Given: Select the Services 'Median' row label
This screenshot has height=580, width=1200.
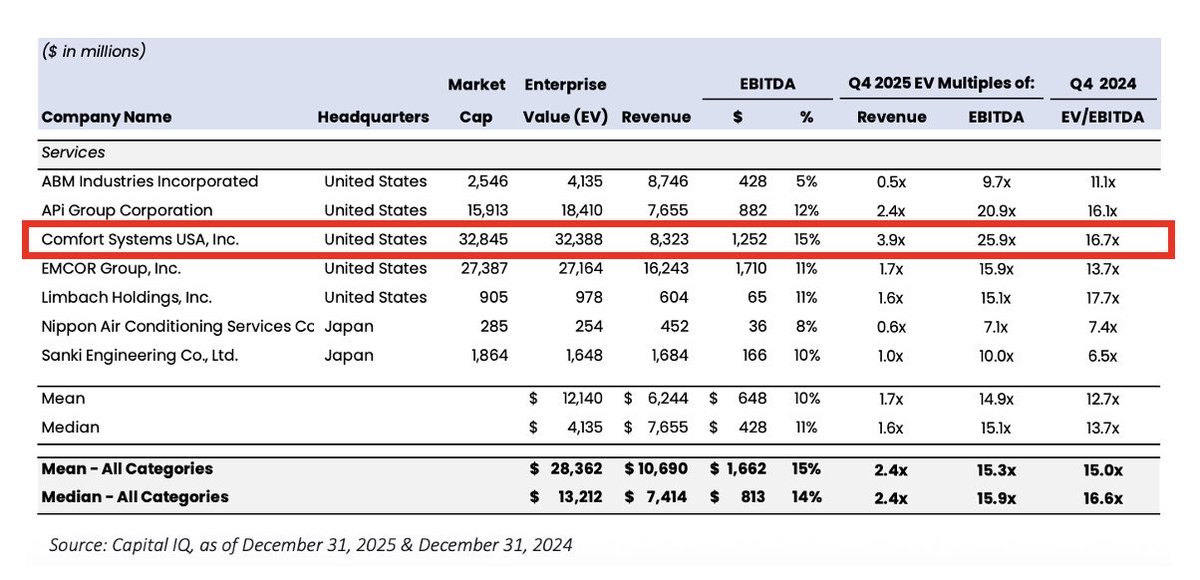Looking at the screenshot, I should coord(70,428).
